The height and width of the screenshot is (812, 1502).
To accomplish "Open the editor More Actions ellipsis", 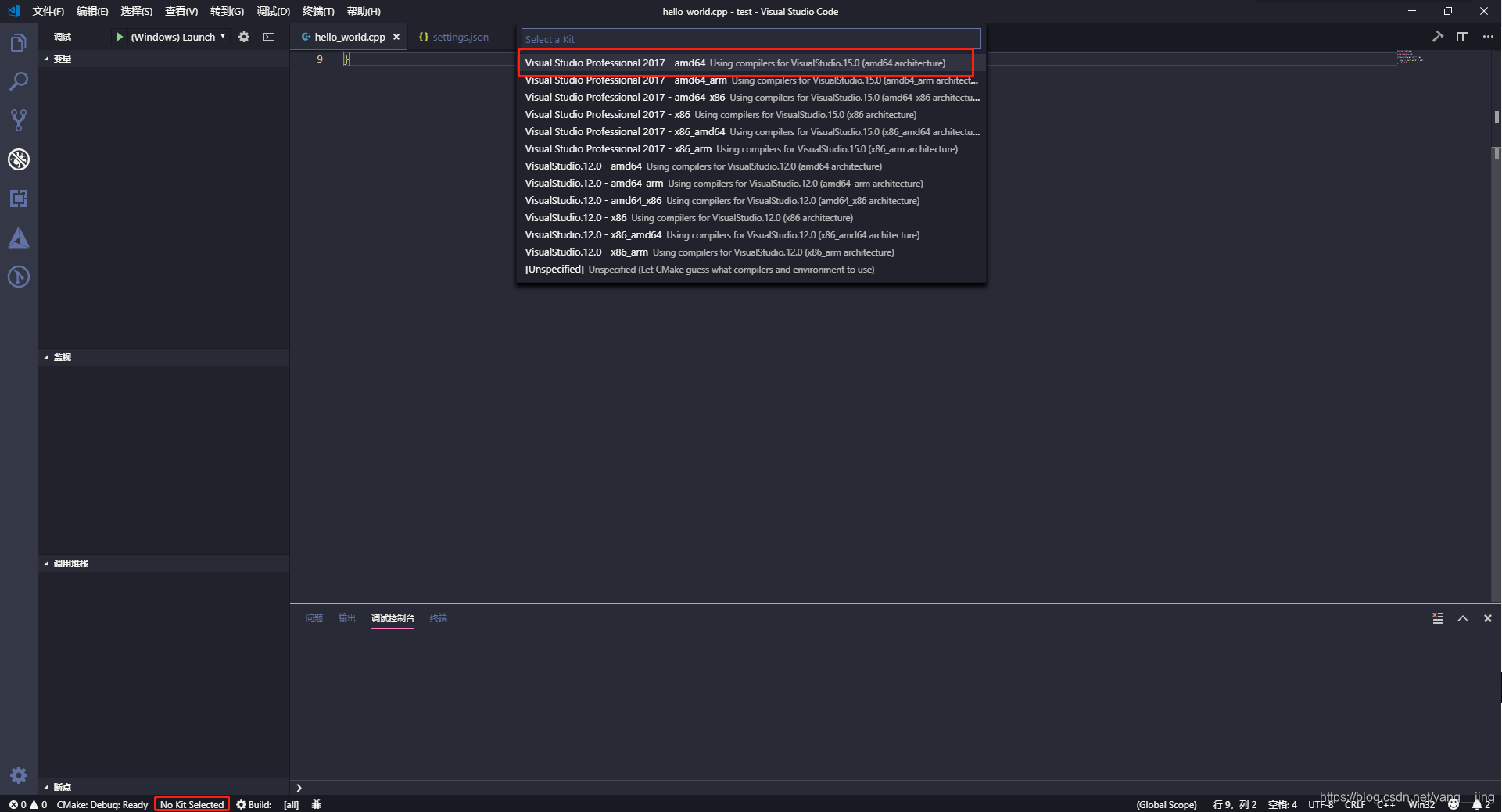I will coord(1487,37).
